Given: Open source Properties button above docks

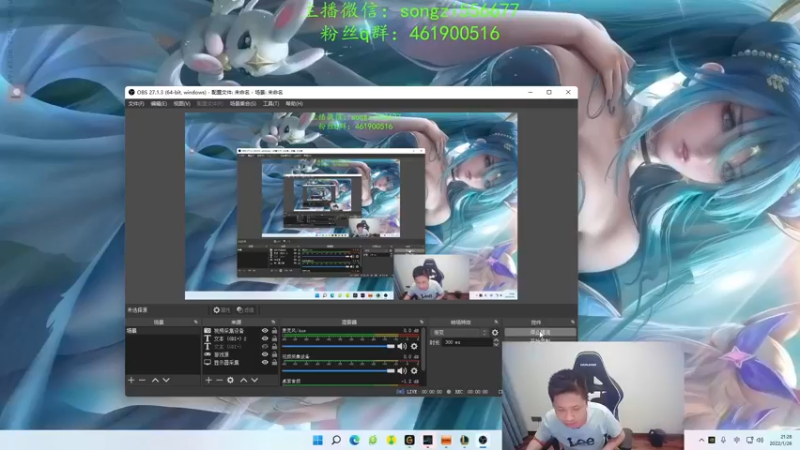Looking at the screenshot, I should 221,310.
